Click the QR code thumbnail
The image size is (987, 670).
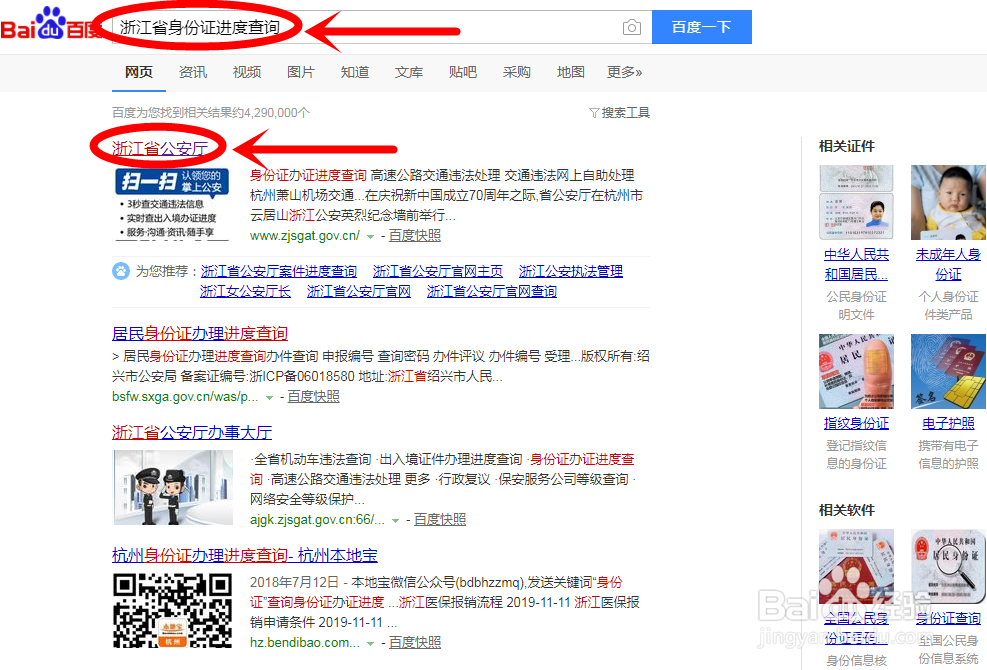[172, 610]
